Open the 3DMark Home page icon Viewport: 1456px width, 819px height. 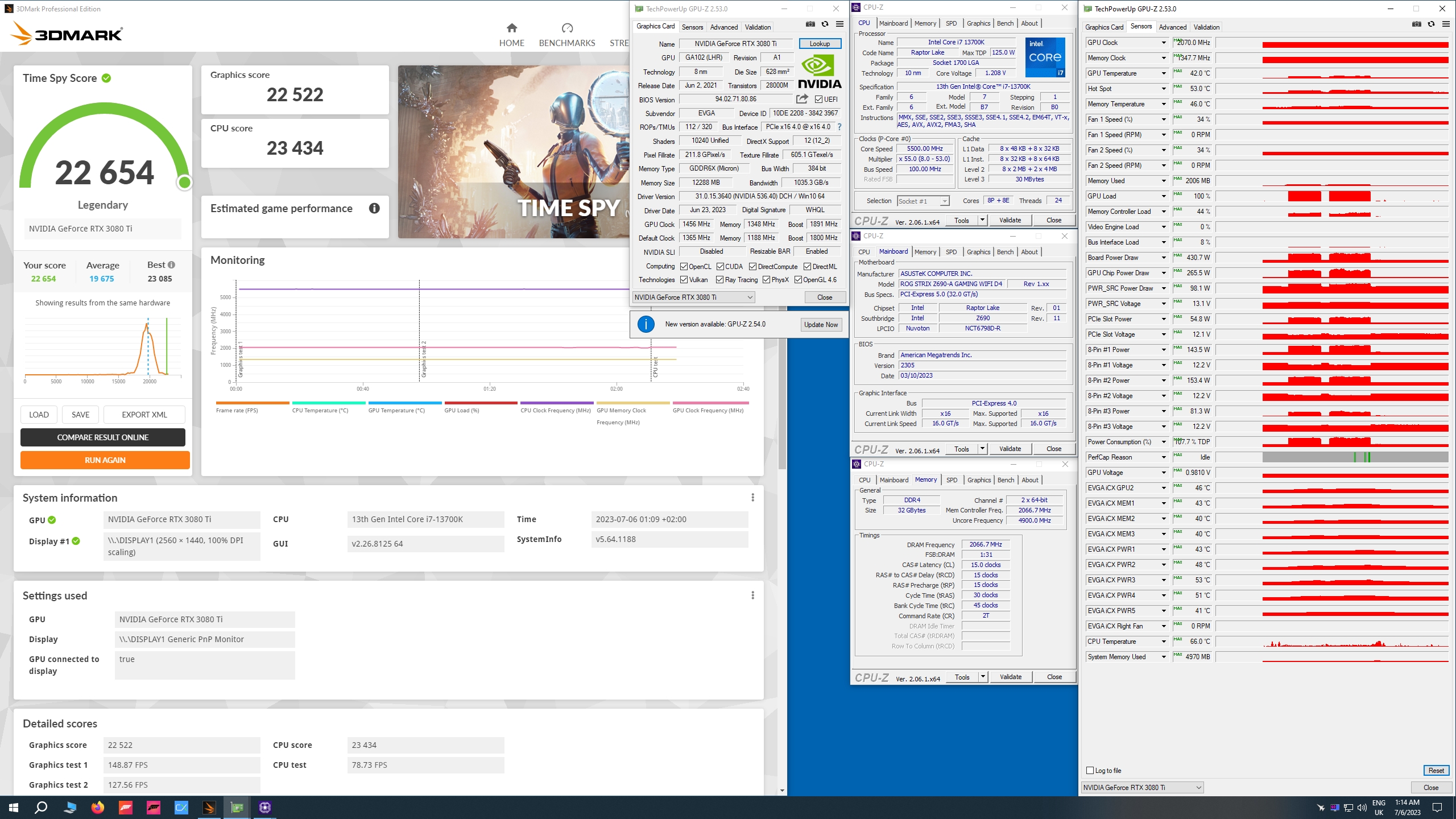pyautogui.click(x=512, y=28)
